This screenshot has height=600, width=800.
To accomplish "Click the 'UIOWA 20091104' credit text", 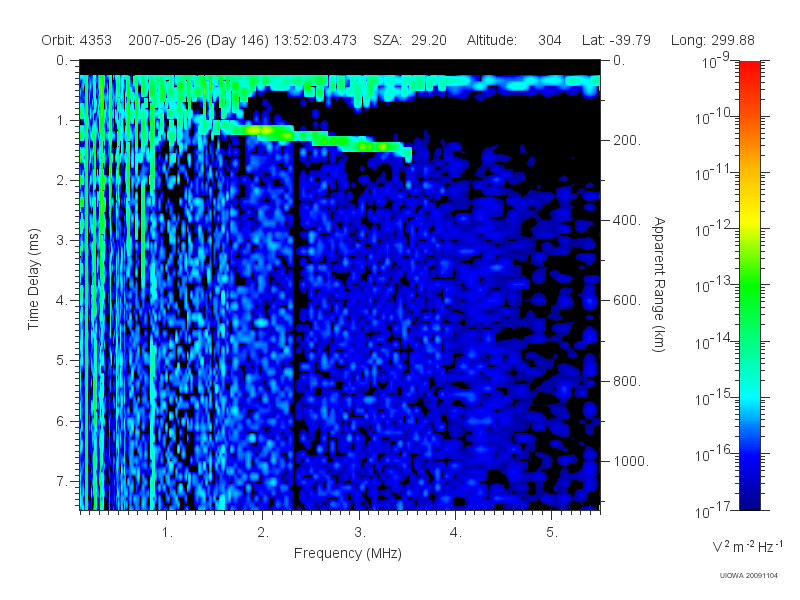I will [x=748, y=576].
